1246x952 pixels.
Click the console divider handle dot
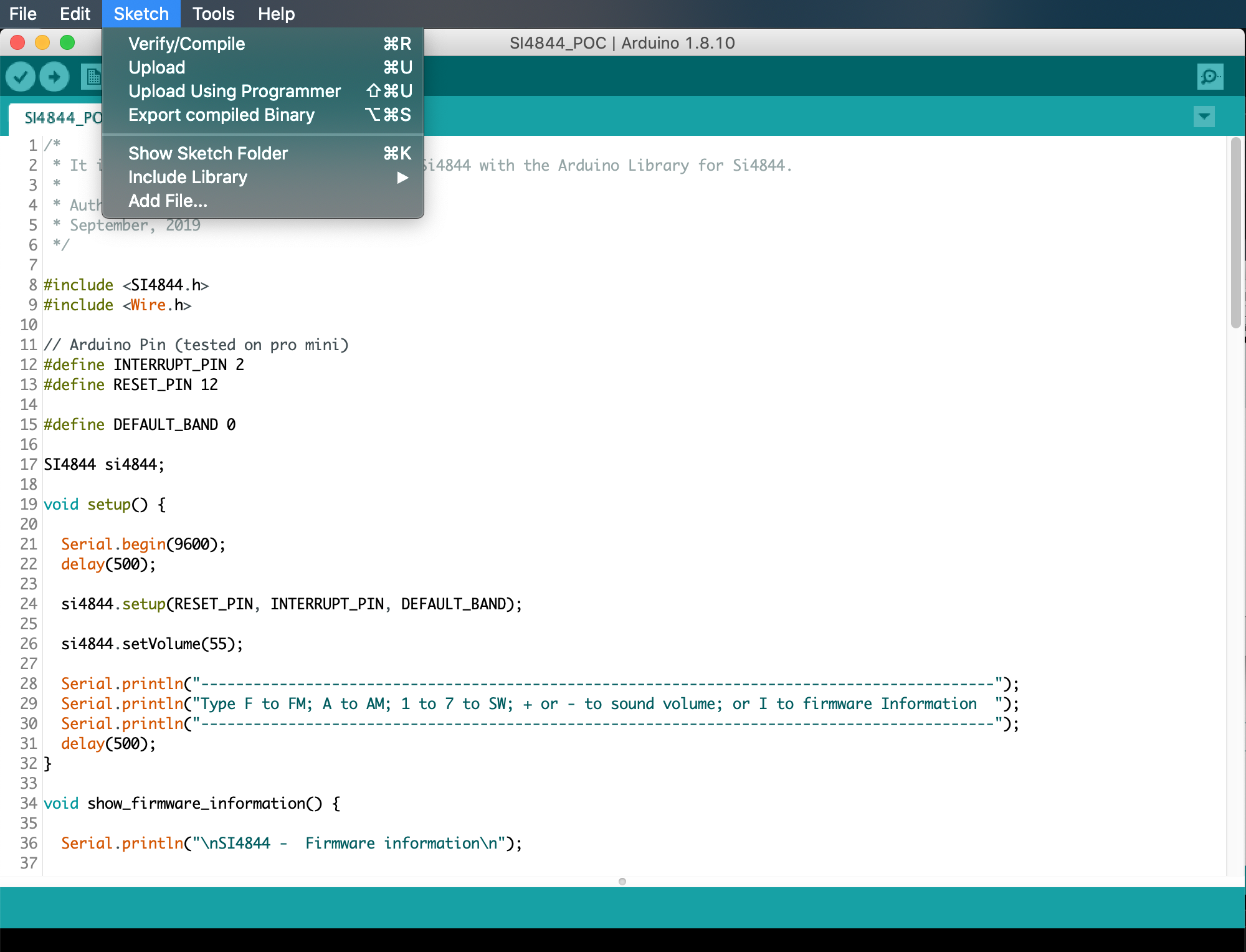point(622,881)
